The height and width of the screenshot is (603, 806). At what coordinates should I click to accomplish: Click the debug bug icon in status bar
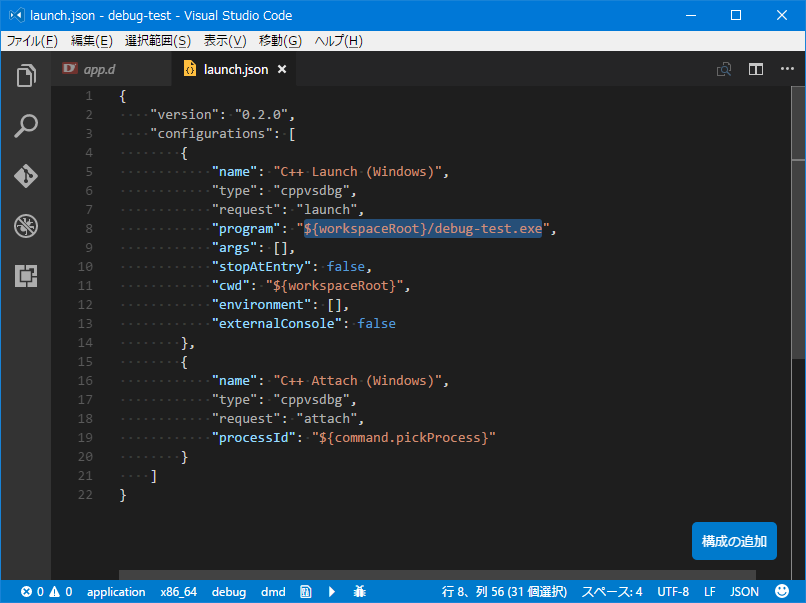click(x=360, y=592)
